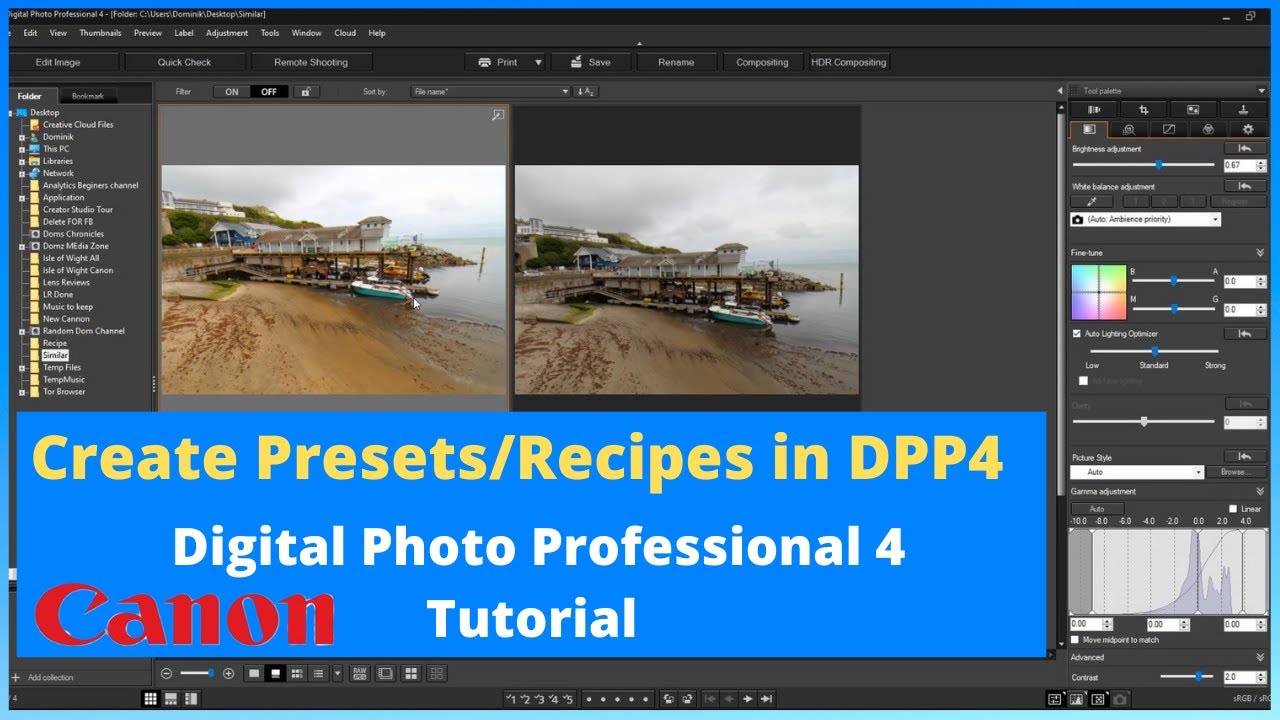1280x720 pixels.
Task: Enable Move midpoint to match checkbox
Action: click(1076, 640)
